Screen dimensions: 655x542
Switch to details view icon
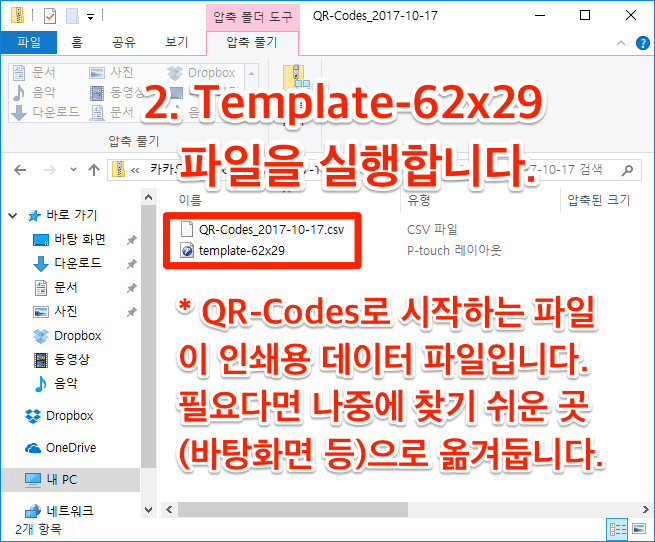[617, 529]
